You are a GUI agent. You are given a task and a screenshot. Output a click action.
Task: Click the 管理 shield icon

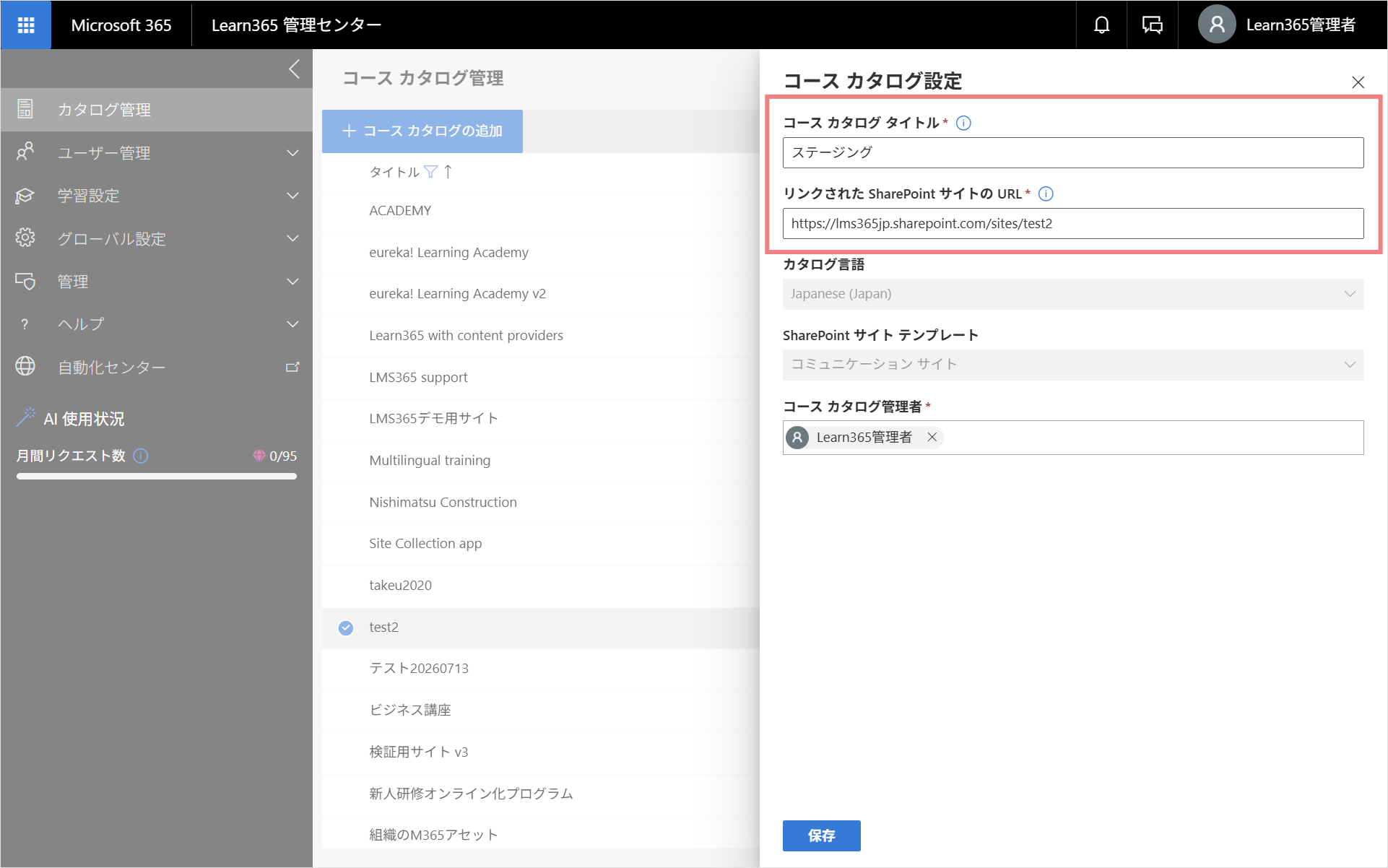(25, 281)
